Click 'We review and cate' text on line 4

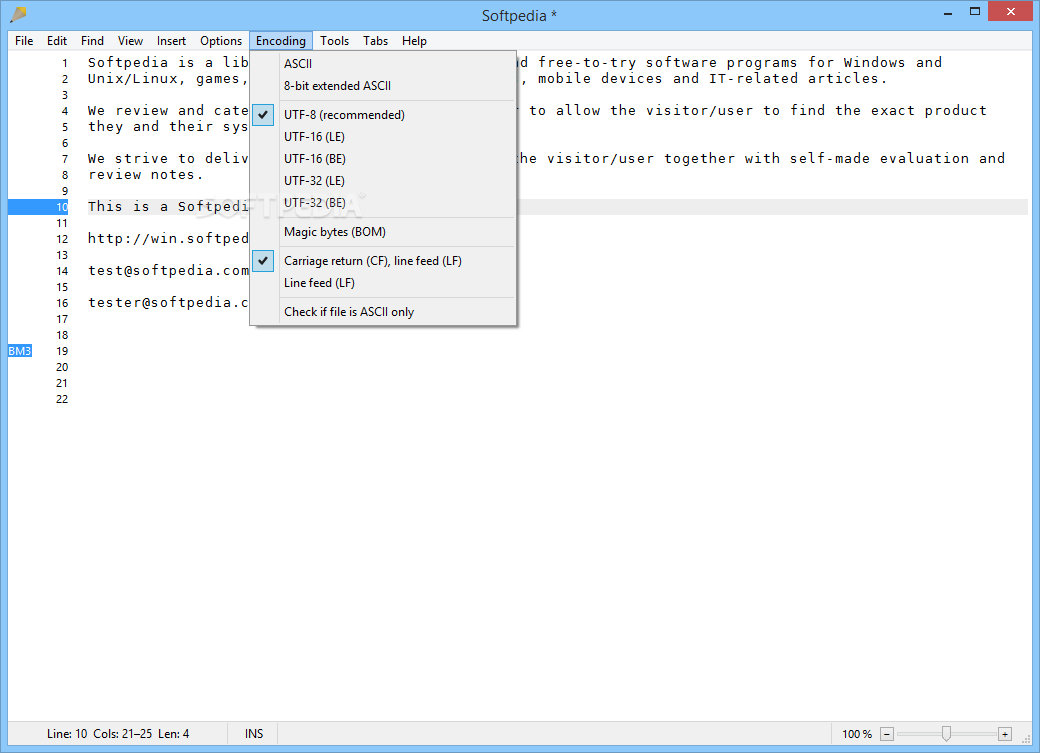tap(168, 110)
